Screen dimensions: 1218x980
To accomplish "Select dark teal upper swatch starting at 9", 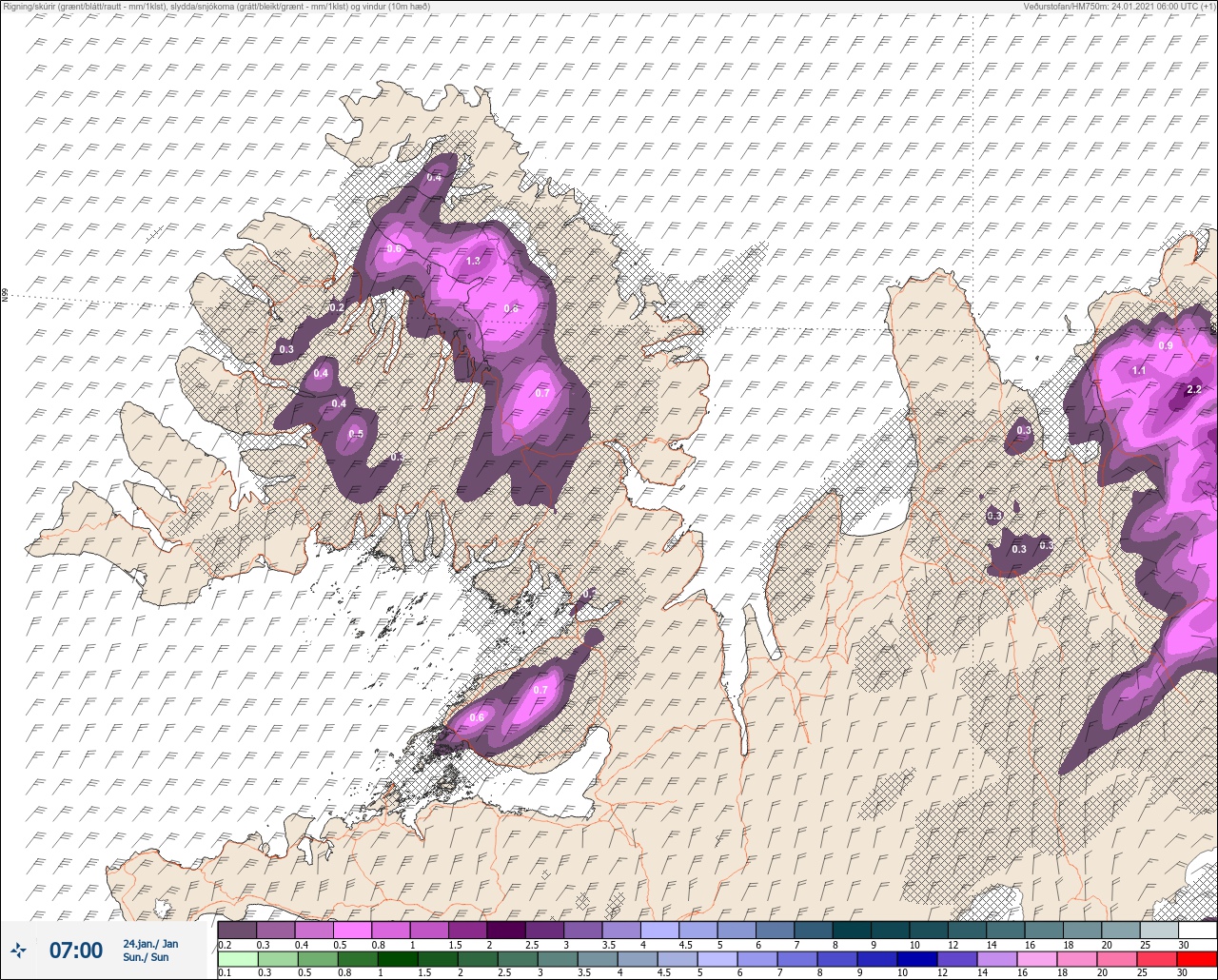I will coord(890,930).
